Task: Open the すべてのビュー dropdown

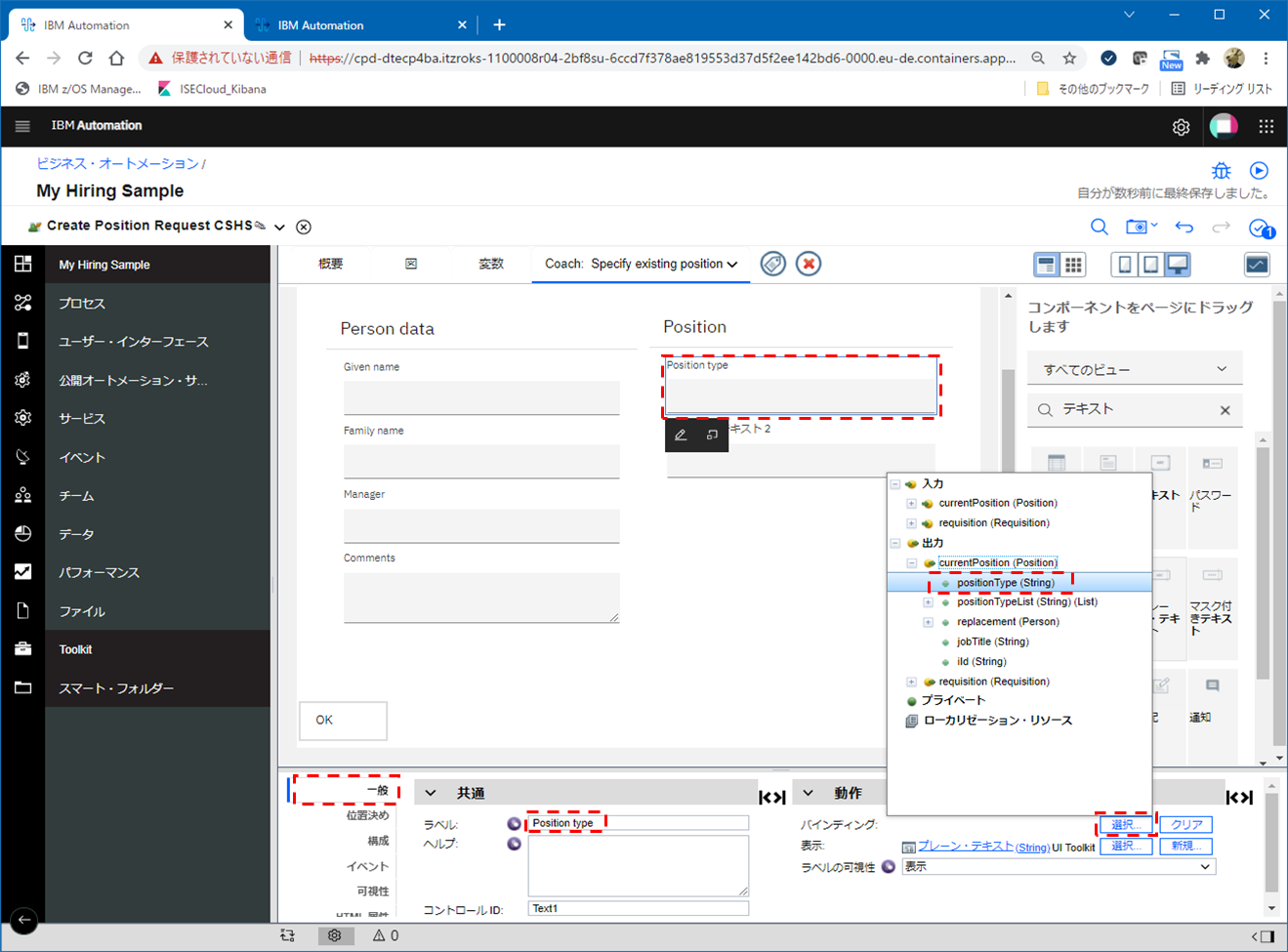Action: pyautogui.click(x=1135, y=370)
